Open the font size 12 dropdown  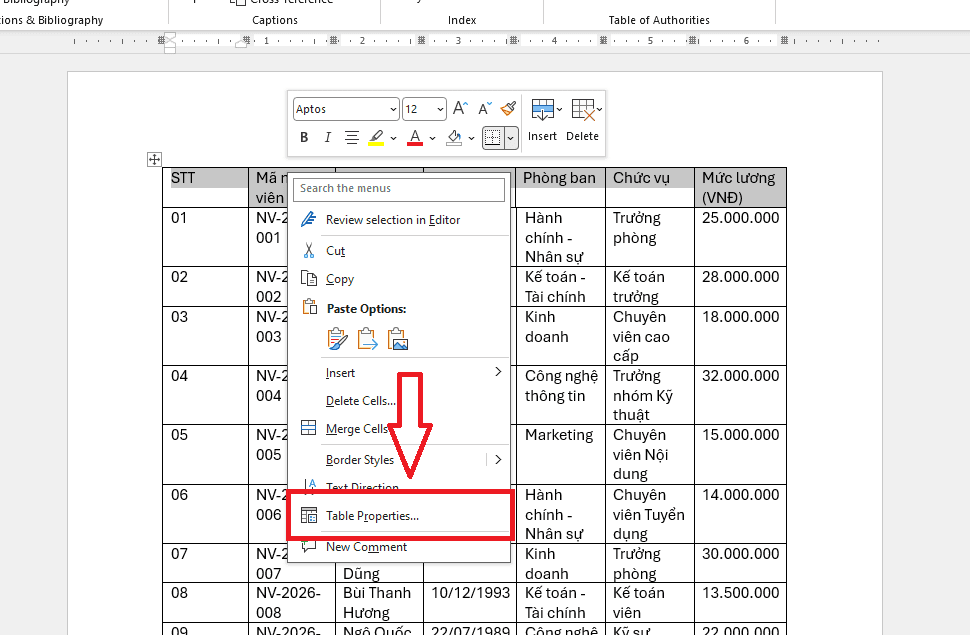440,110
